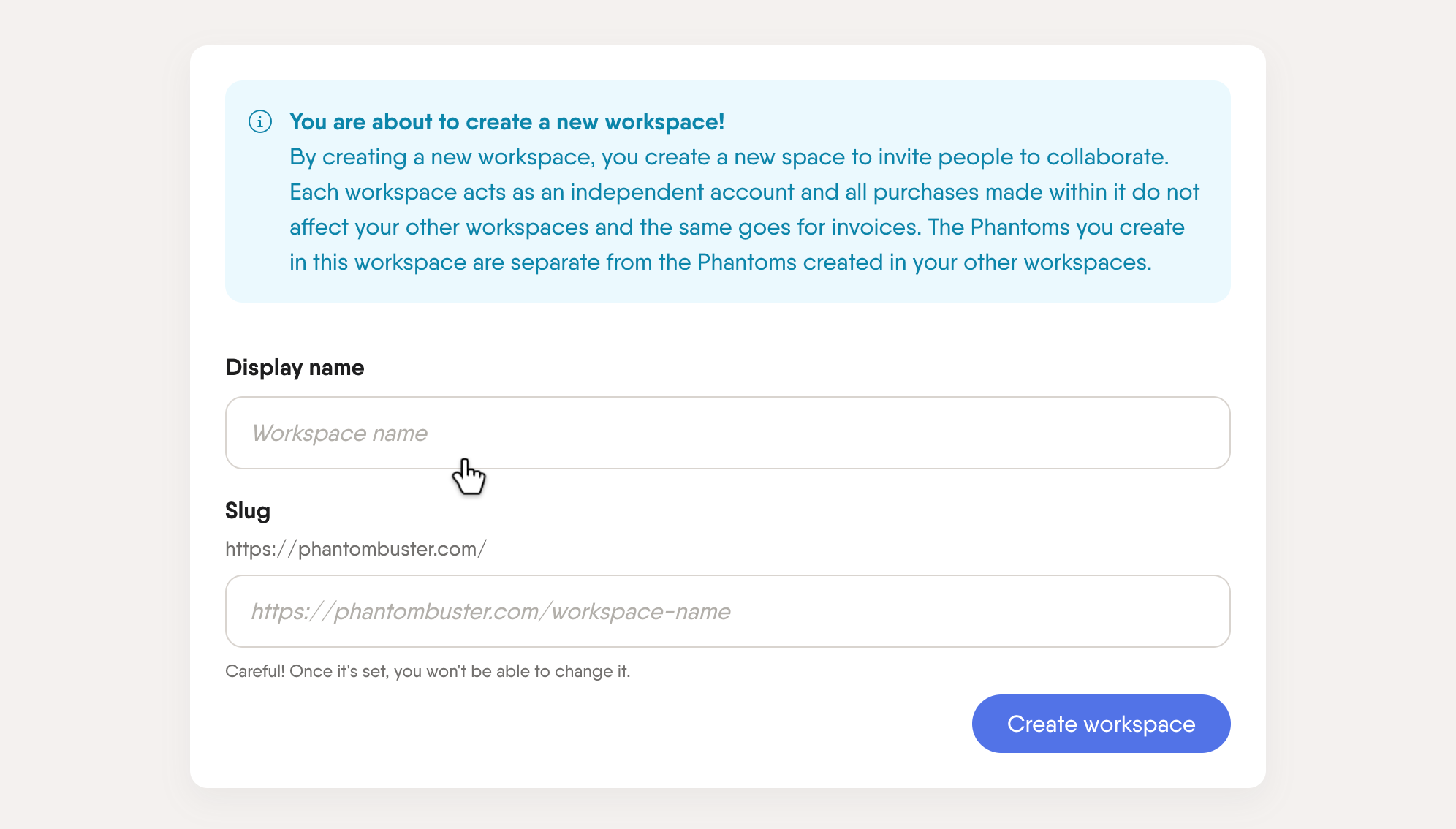Click banner line starting "in this workspace are separate"
The width and height of the screenshot is (1456, 829).
click(721, 262)
